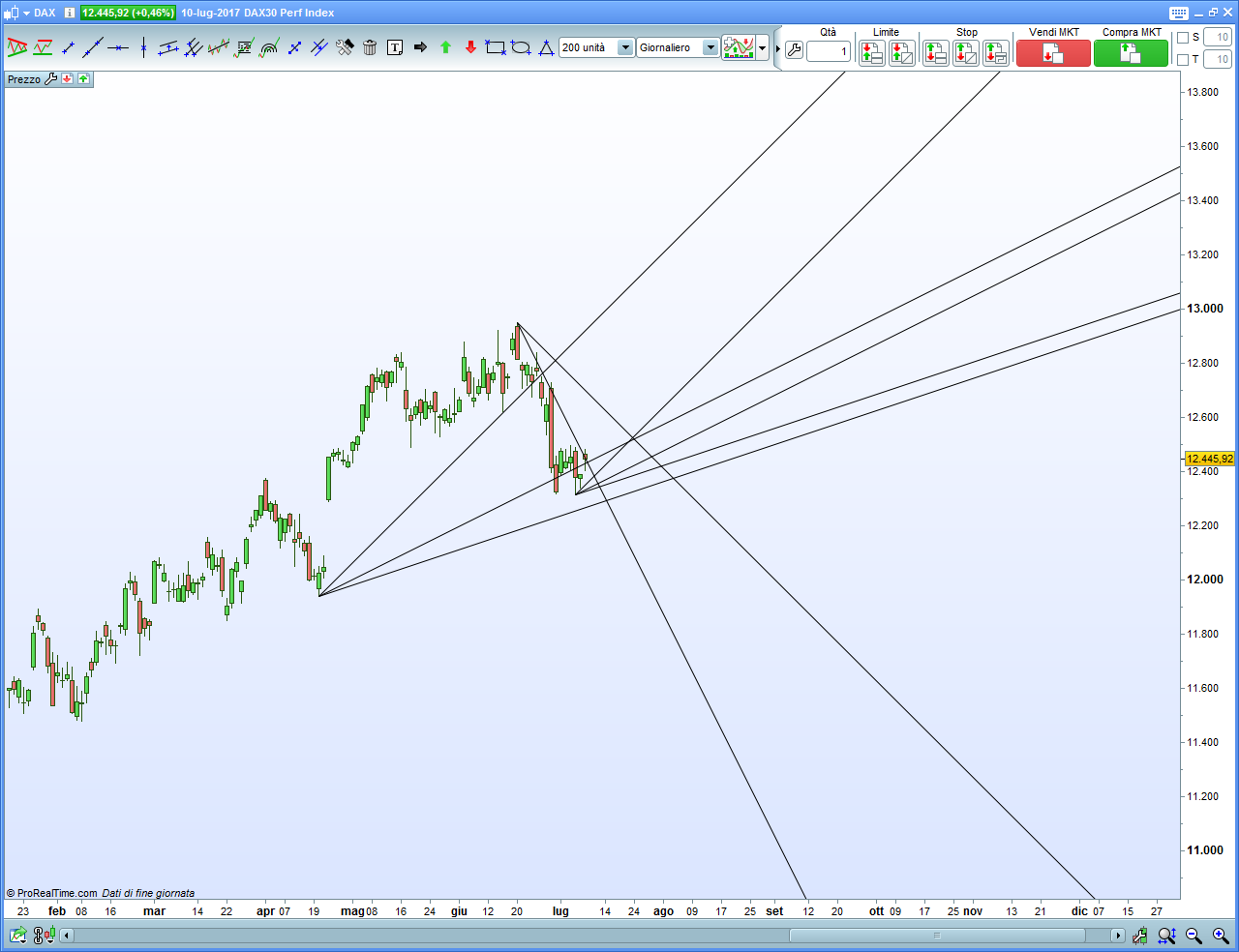Image resolution: width=1239 pixels, height=952 pixels.
Task: Click the green 12.445,92 price label
Action: click(128, 13)
